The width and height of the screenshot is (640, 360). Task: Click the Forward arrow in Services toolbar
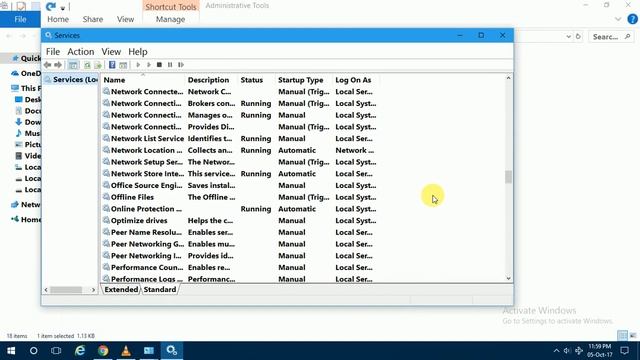coord(58,65)
